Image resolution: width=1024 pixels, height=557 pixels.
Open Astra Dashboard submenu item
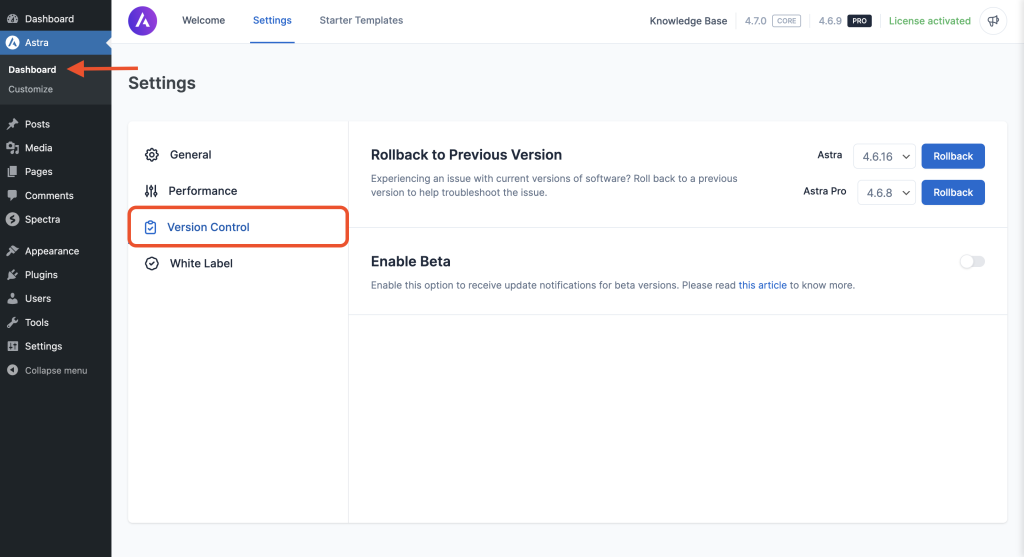(32, 70)
